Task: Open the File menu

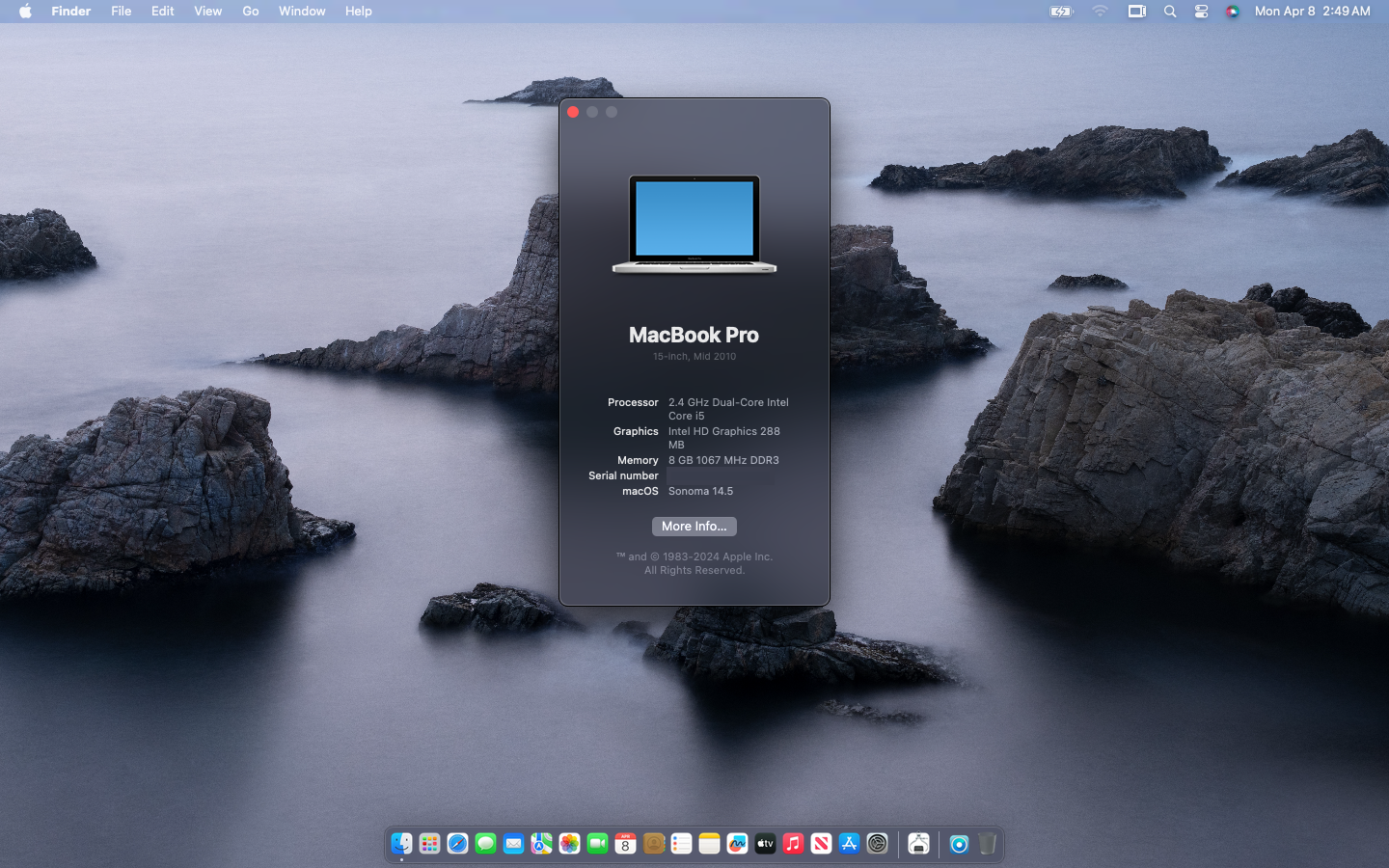Action: (x=122, y=12)
